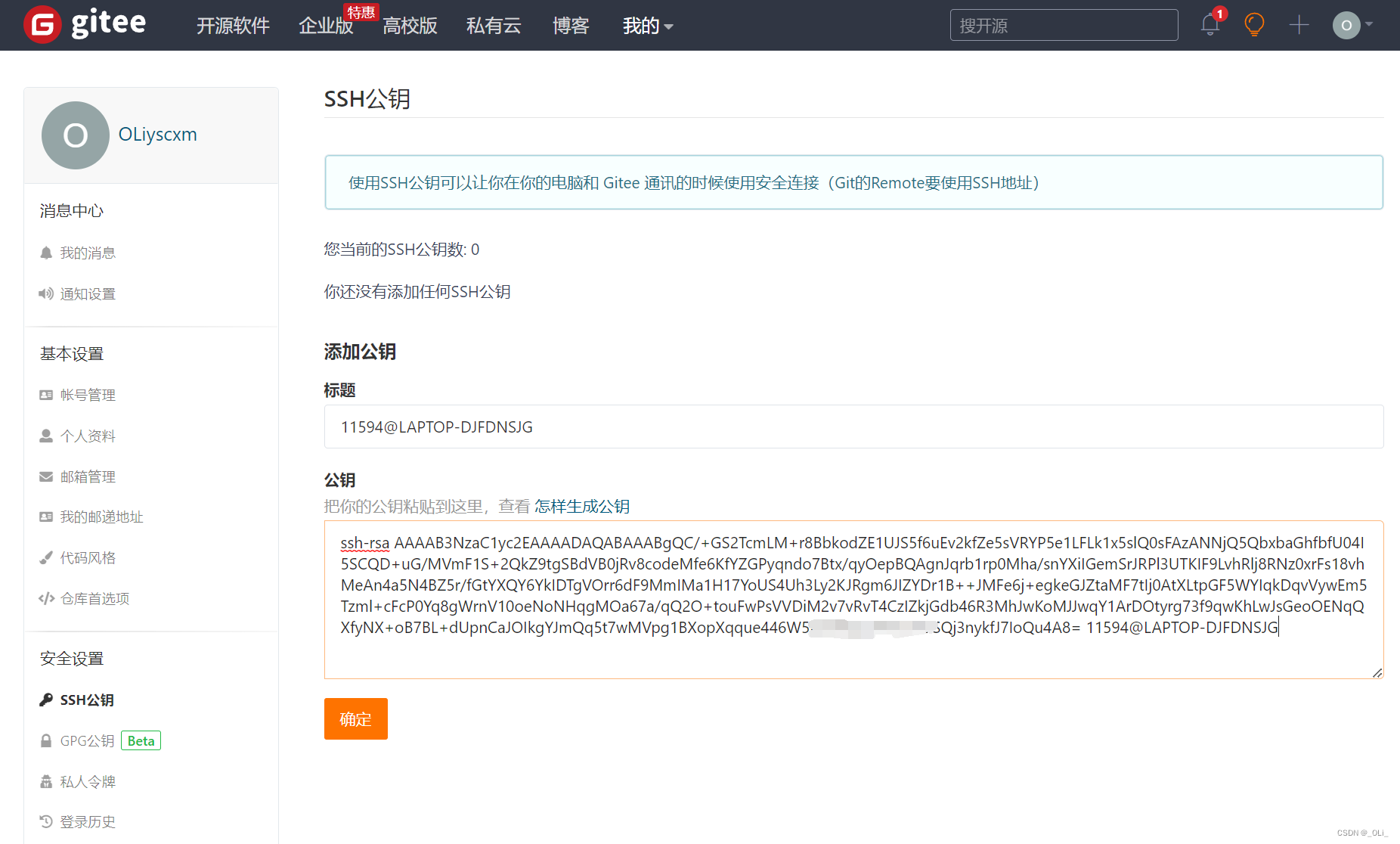This screenshot has height=844, width=1400.
Task: Expand the 我的 dropdown menu
Action: point(648,26)
